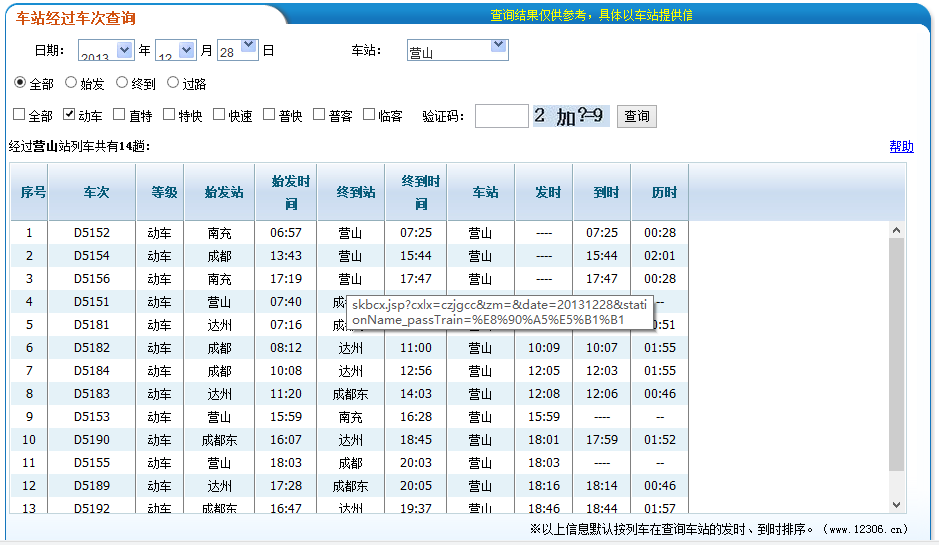Image resolution: width=939 pixels, height=545 pixels.
Task: Select the 过路 radio option
Action: tap(173, 83)
